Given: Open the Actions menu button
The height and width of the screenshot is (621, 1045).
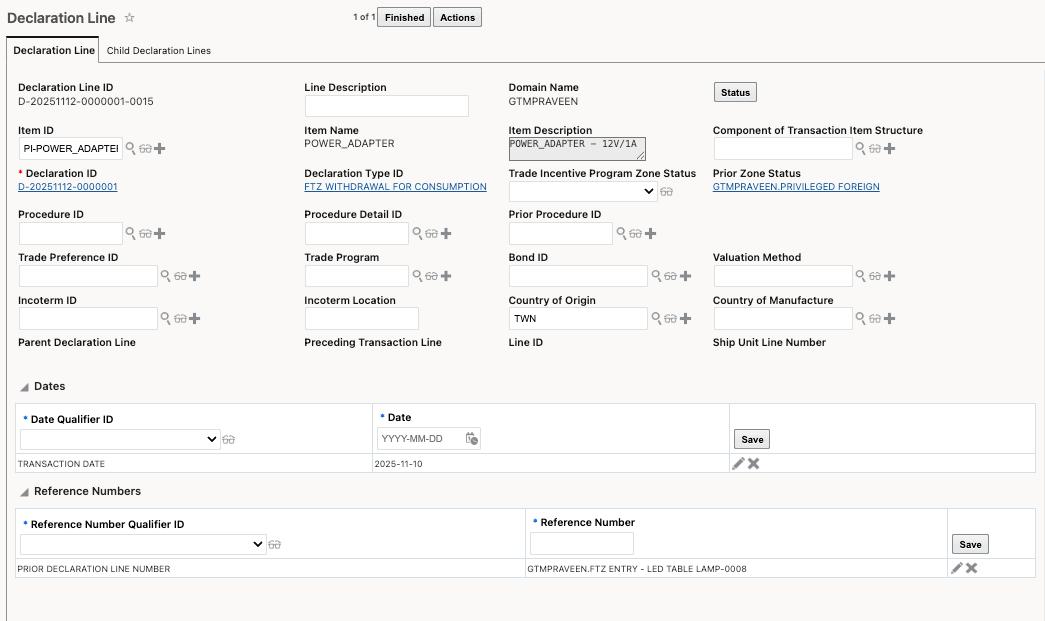Looking at the screenshot, I should tap(457, 17).
